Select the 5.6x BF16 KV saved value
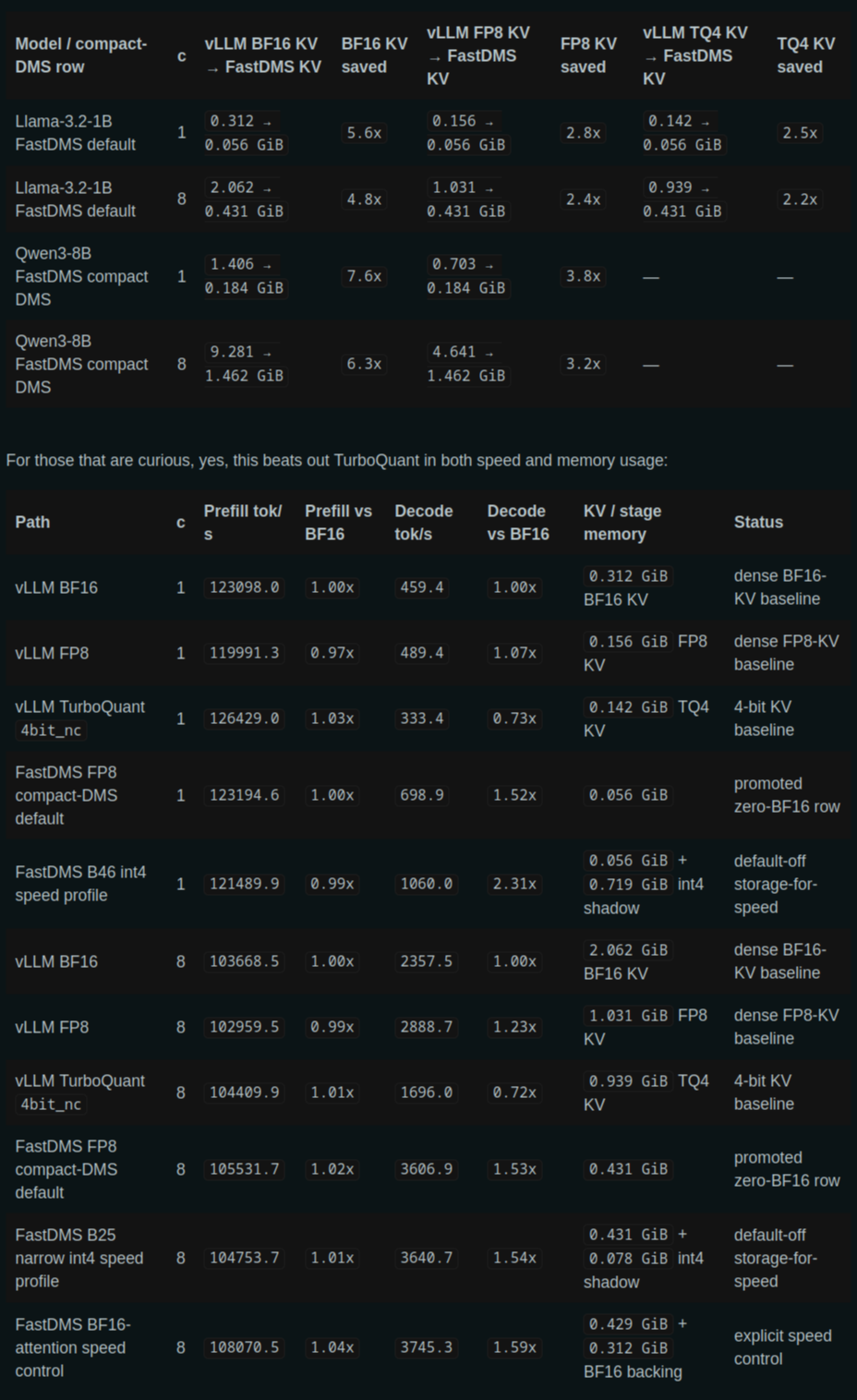The image size is (857, 1400). (x=364, y=133)
